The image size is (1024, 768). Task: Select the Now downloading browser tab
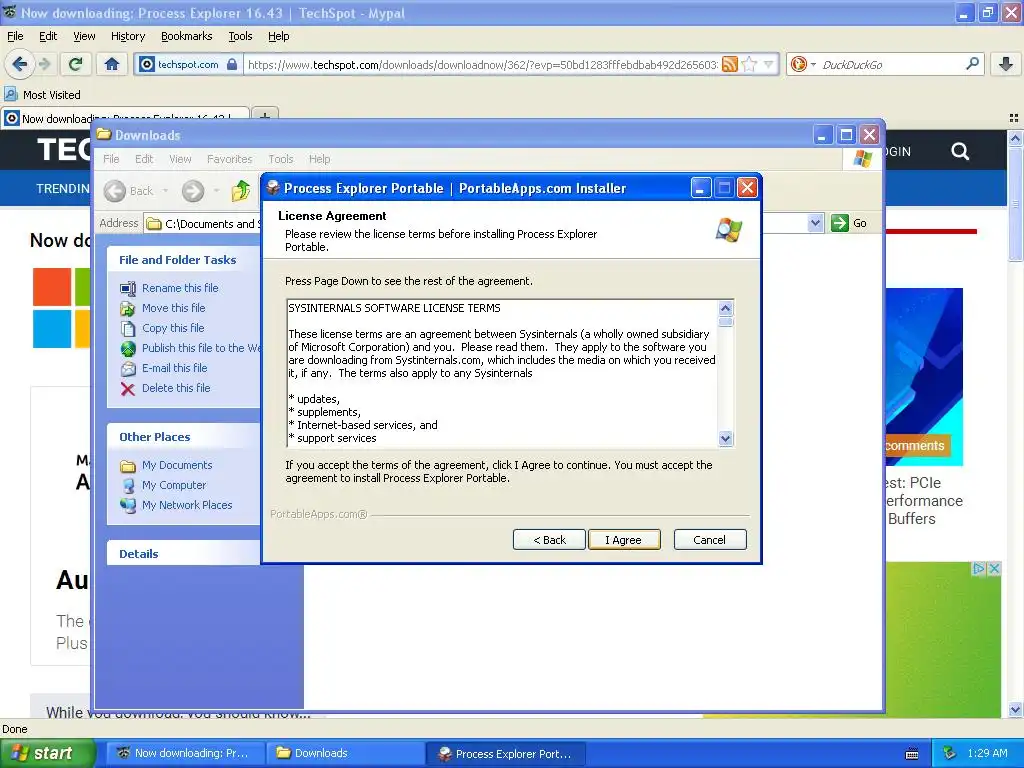click(x=124, y=118)
